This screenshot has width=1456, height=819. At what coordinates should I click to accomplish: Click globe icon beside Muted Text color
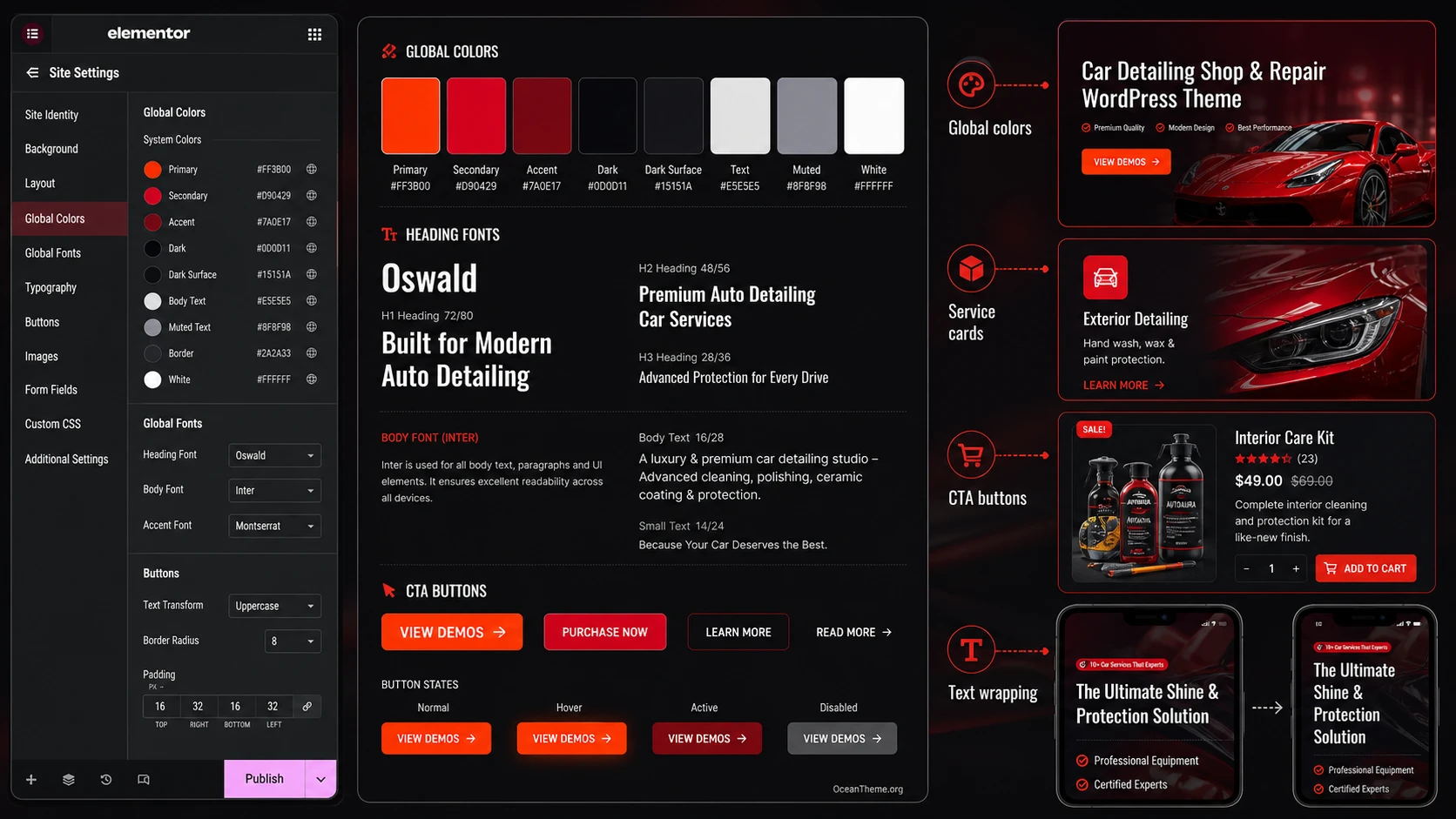(311, 326)
